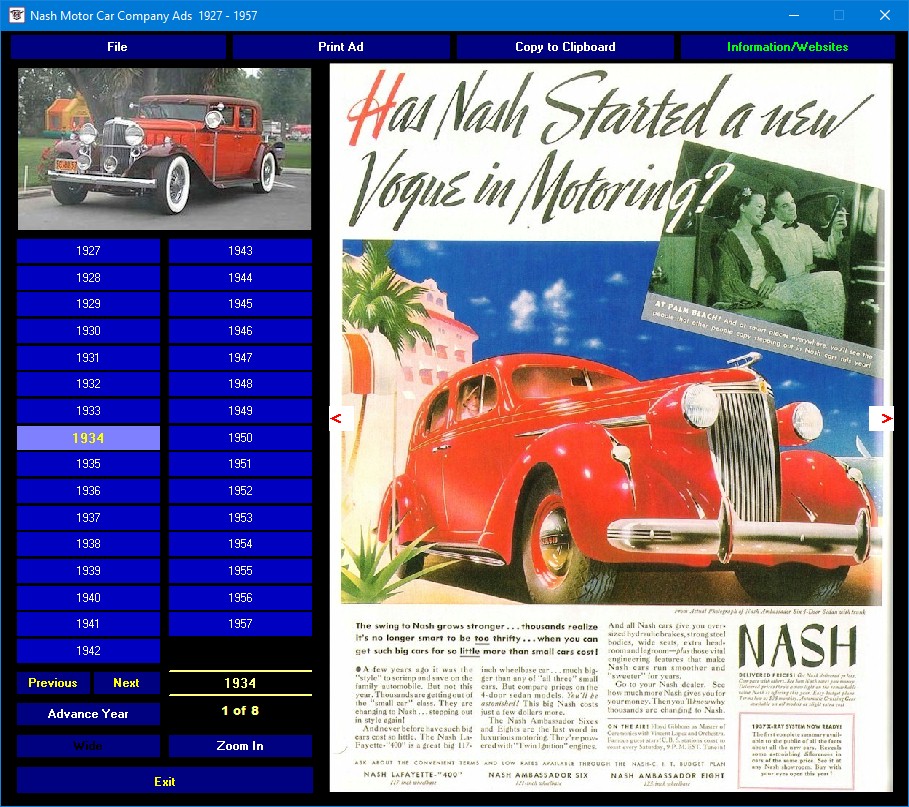The height and width of the screenshot is (807, 909).
Task: Select the year 1932
Action: 88,384
